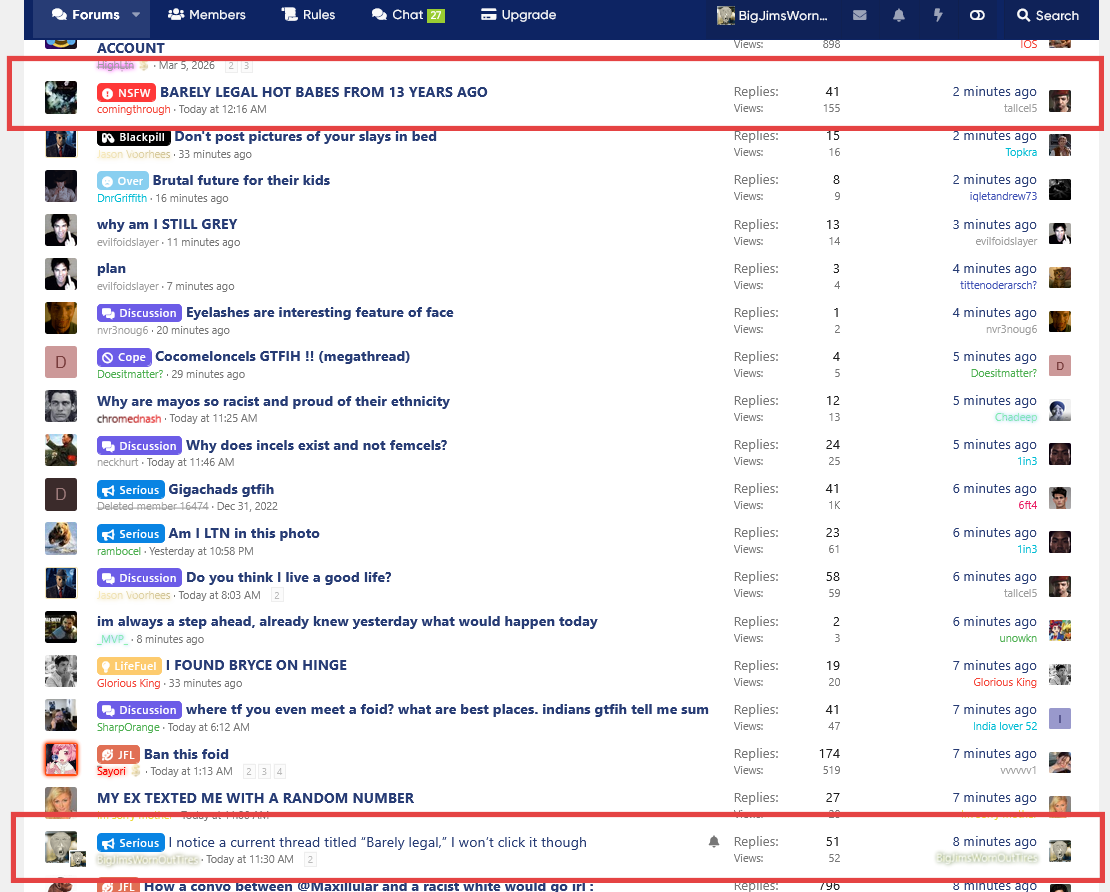Expand the Forums dropdown arrow
Screen dimensions: 1110x892
tap(137, 15)
